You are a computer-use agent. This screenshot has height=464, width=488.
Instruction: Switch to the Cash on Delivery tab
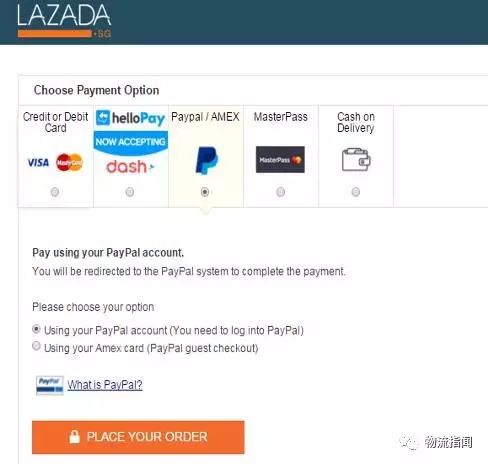(x=356, y=156)
